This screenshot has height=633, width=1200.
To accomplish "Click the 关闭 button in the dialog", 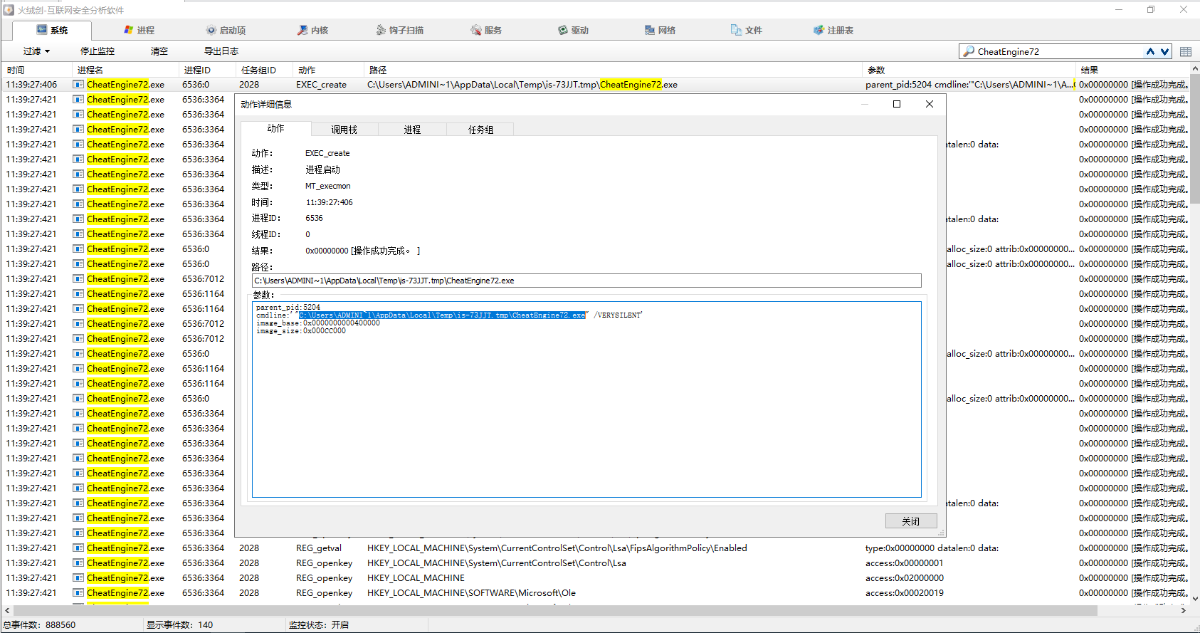I will 911,521.
